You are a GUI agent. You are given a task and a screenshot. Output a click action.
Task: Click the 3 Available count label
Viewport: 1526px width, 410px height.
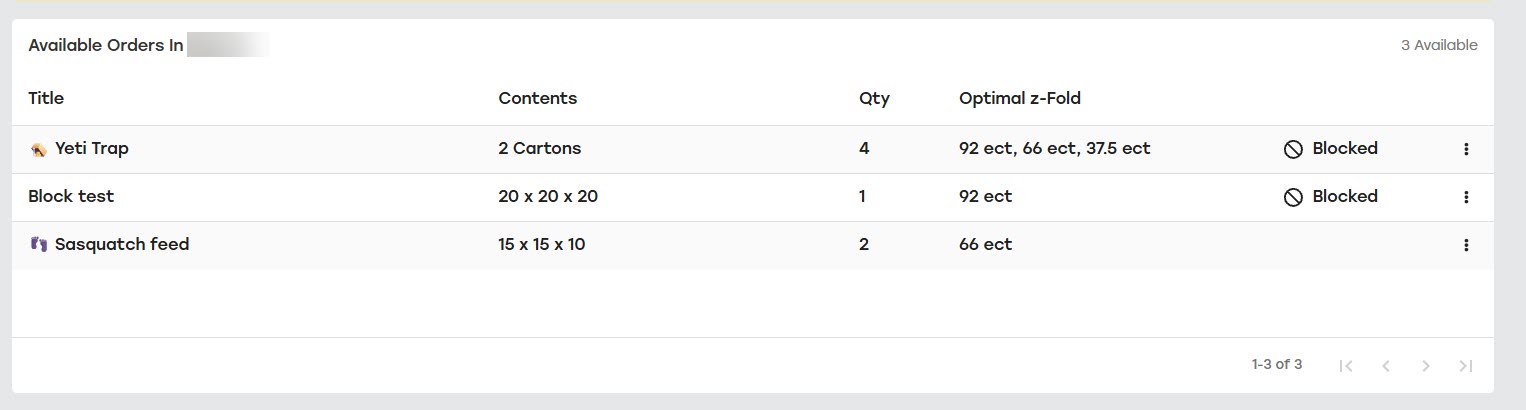1439,45
